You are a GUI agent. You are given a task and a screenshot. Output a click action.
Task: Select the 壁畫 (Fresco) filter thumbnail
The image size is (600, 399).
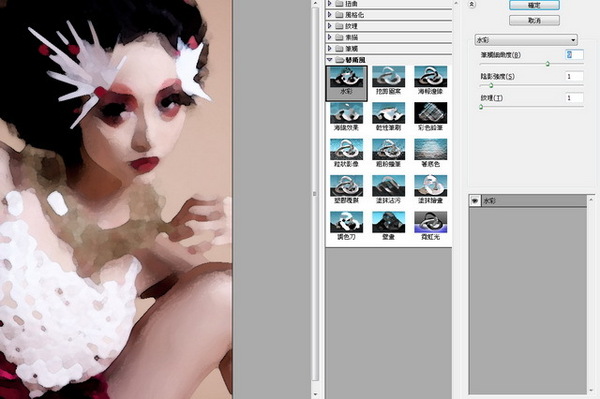coord(388,226)
